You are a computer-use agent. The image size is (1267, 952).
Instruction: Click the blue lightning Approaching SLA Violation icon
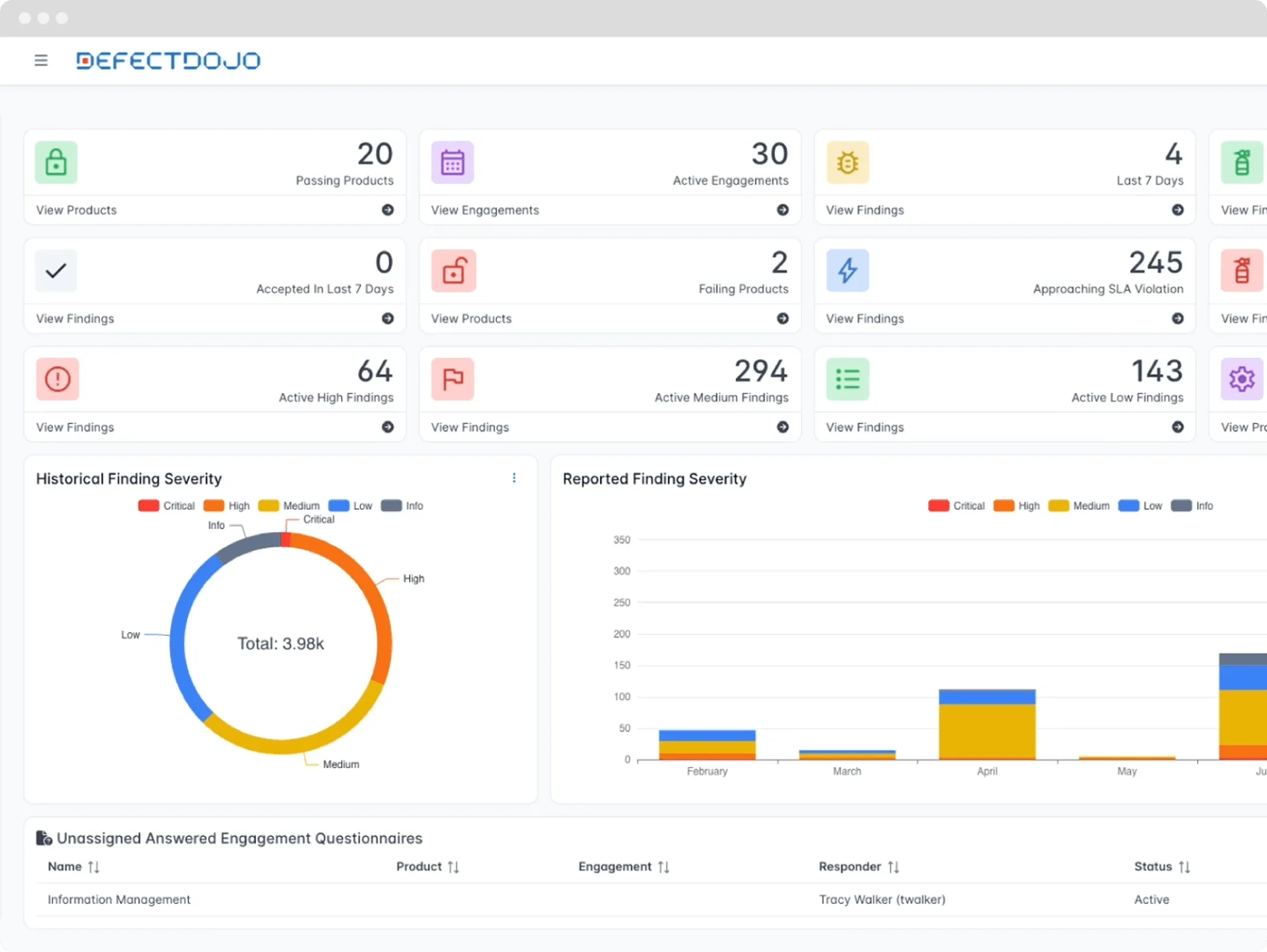[x=847, y=271]
